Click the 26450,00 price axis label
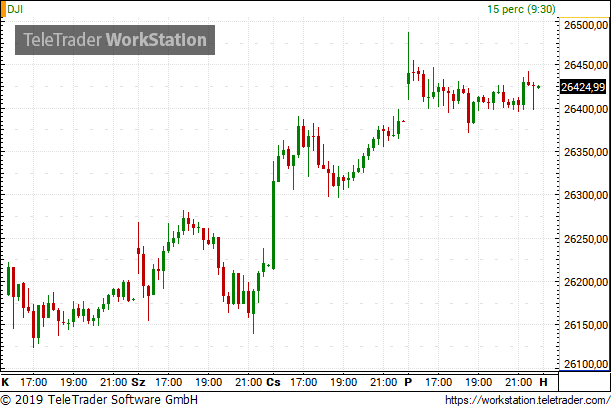611x409 pixels. point(586,65)
